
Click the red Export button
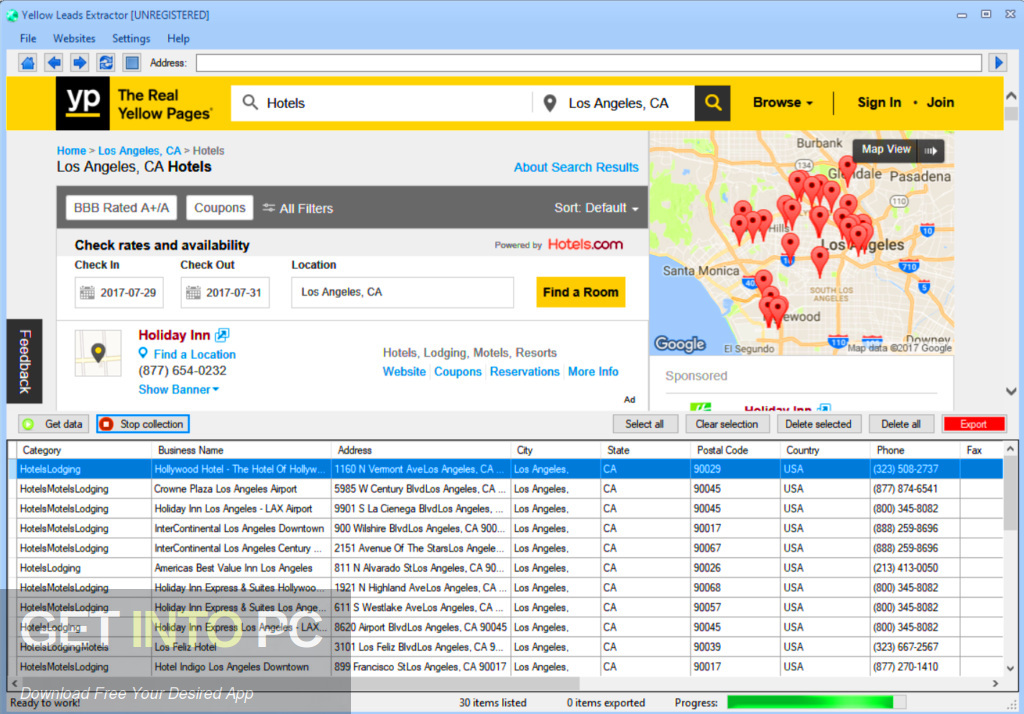pyautogui.click(x=973, y=424)
